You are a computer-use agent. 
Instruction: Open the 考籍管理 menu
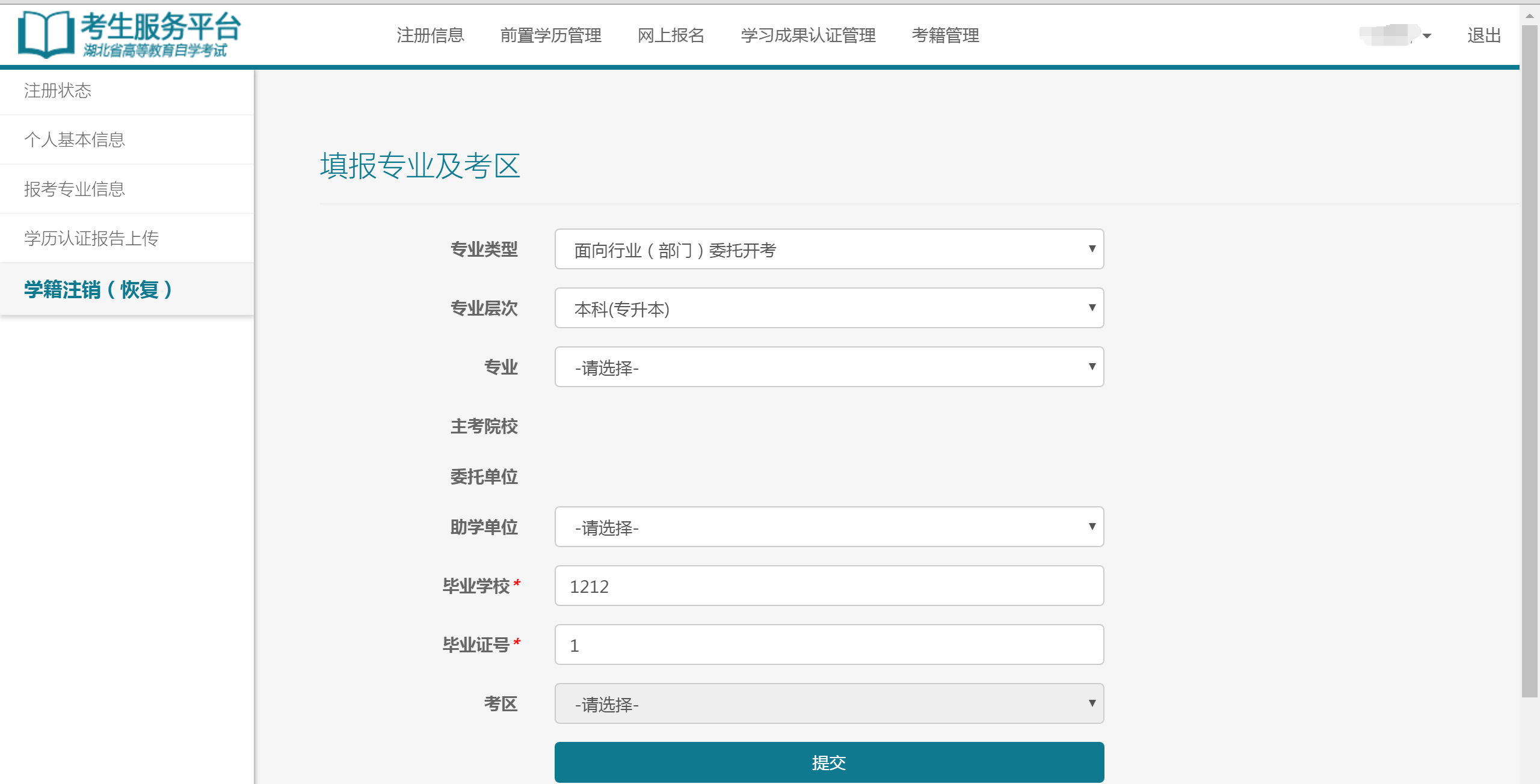pos(945,35)
